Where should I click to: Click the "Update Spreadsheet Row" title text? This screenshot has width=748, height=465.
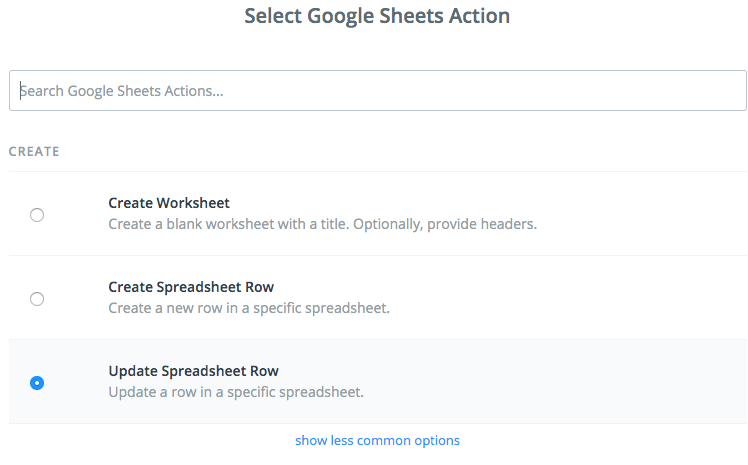pos(193,371)
